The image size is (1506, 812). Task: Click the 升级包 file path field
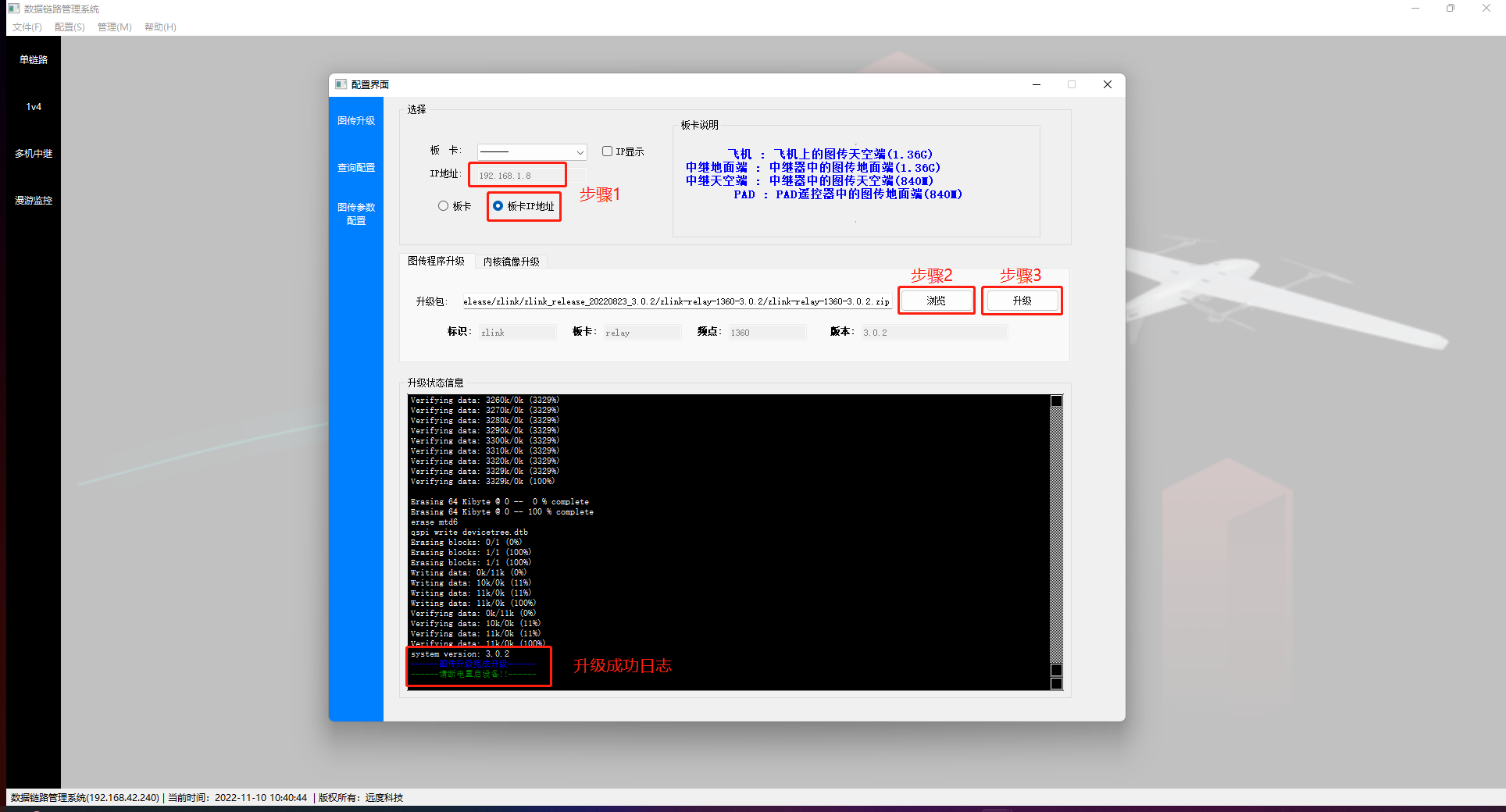[676, 301]
